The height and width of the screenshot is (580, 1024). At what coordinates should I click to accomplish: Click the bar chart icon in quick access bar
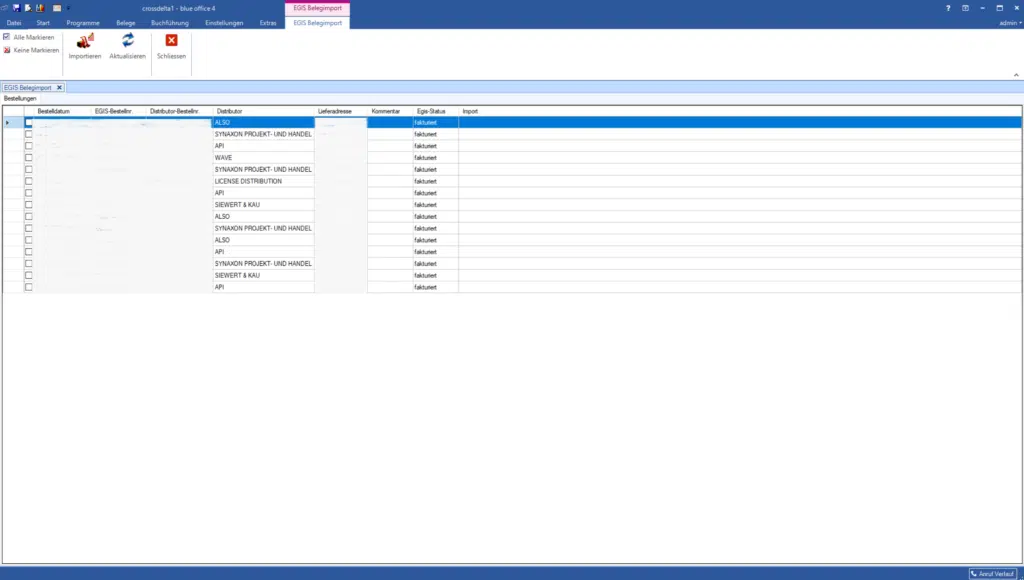click(x=40, y=8)
